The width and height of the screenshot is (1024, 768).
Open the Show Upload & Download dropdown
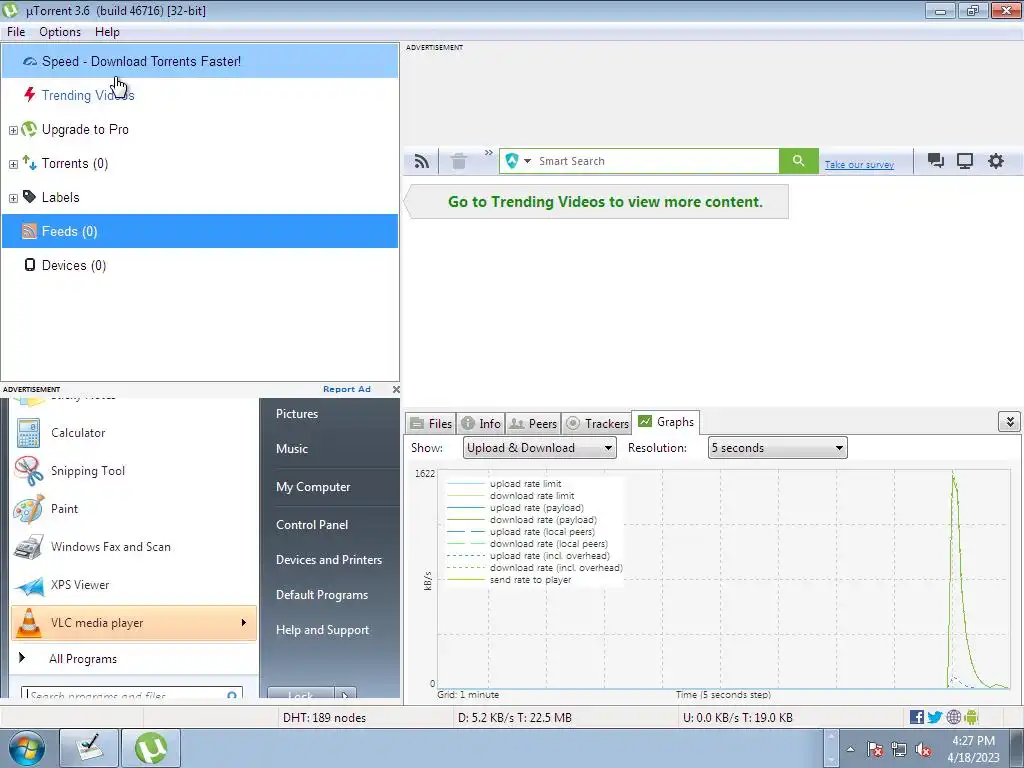point(539,447)
